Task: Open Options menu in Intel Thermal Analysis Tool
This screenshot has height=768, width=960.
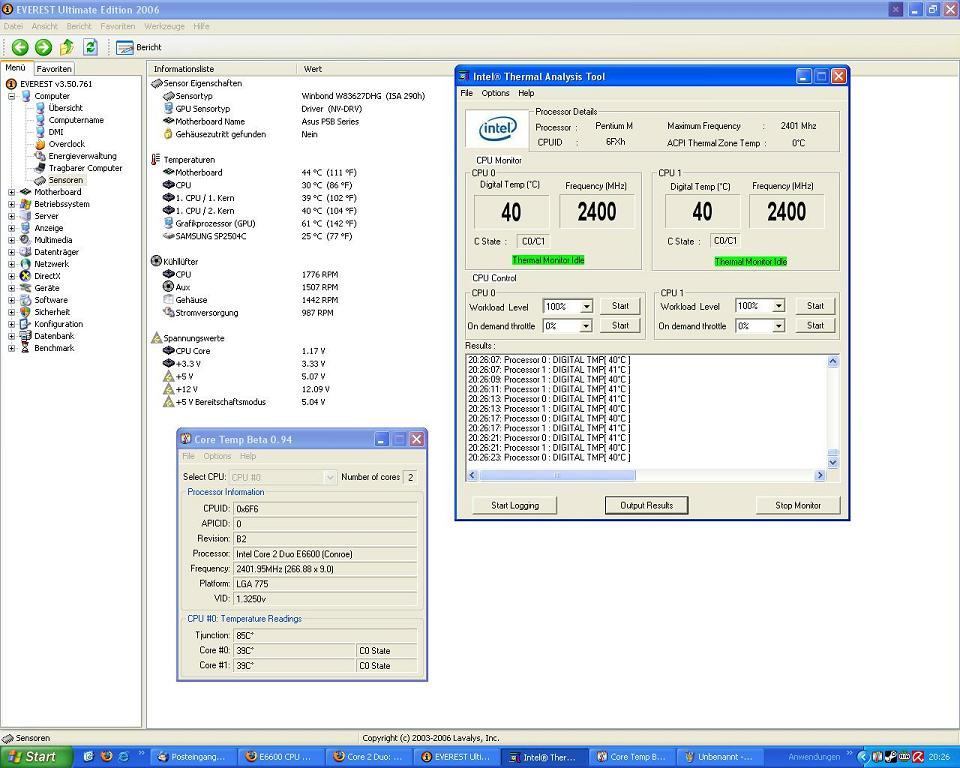Action: coord(495,93)
